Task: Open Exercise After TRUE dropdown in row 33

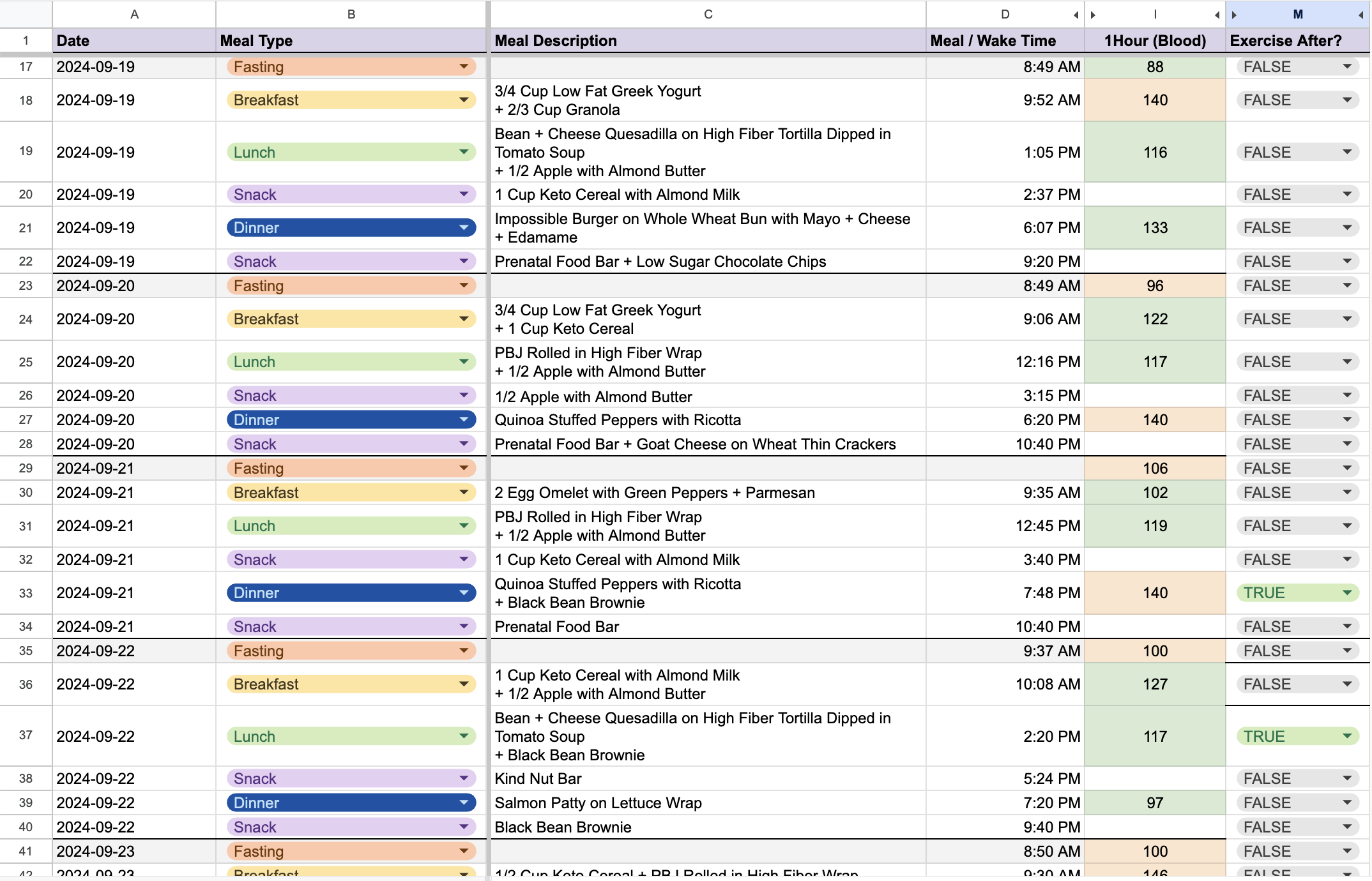Action: [x=1346, y=592]
